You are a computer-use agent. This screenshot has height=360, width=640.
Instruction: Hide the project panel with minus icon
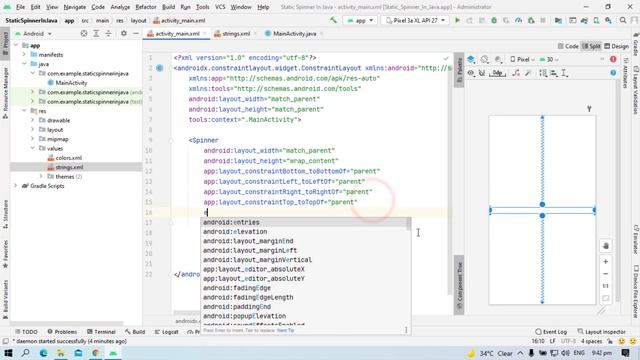[x=136, y=33]
